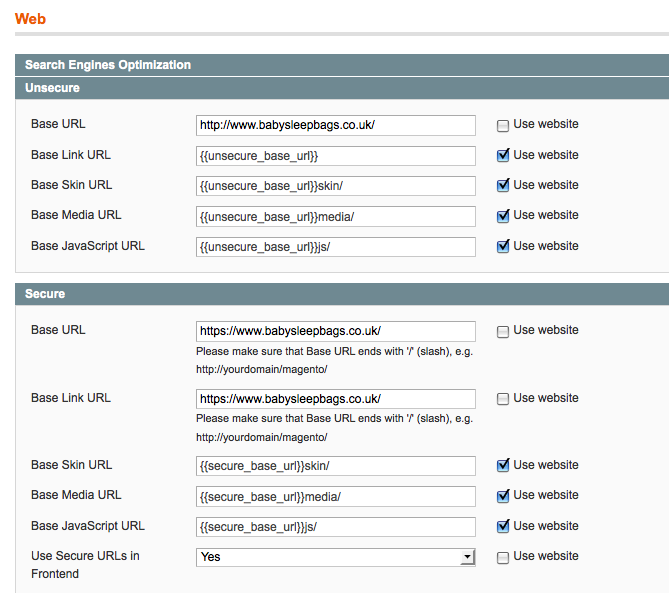Uncheck Use website for Unsecure Base Link URL

pos(503,155)
